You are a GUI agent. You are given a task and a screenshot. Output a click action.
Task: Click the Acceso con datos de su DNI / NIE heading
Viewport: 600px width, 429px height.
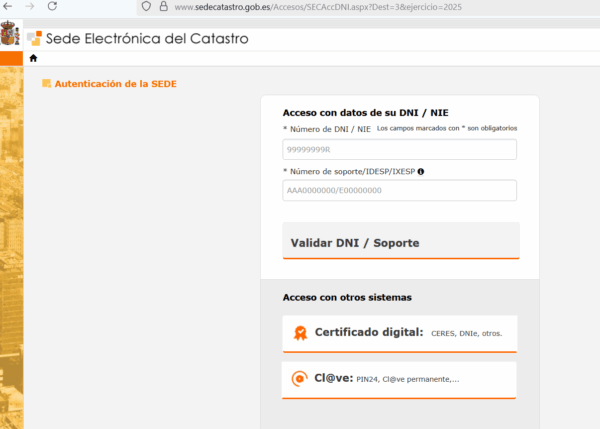click(365, 113)
